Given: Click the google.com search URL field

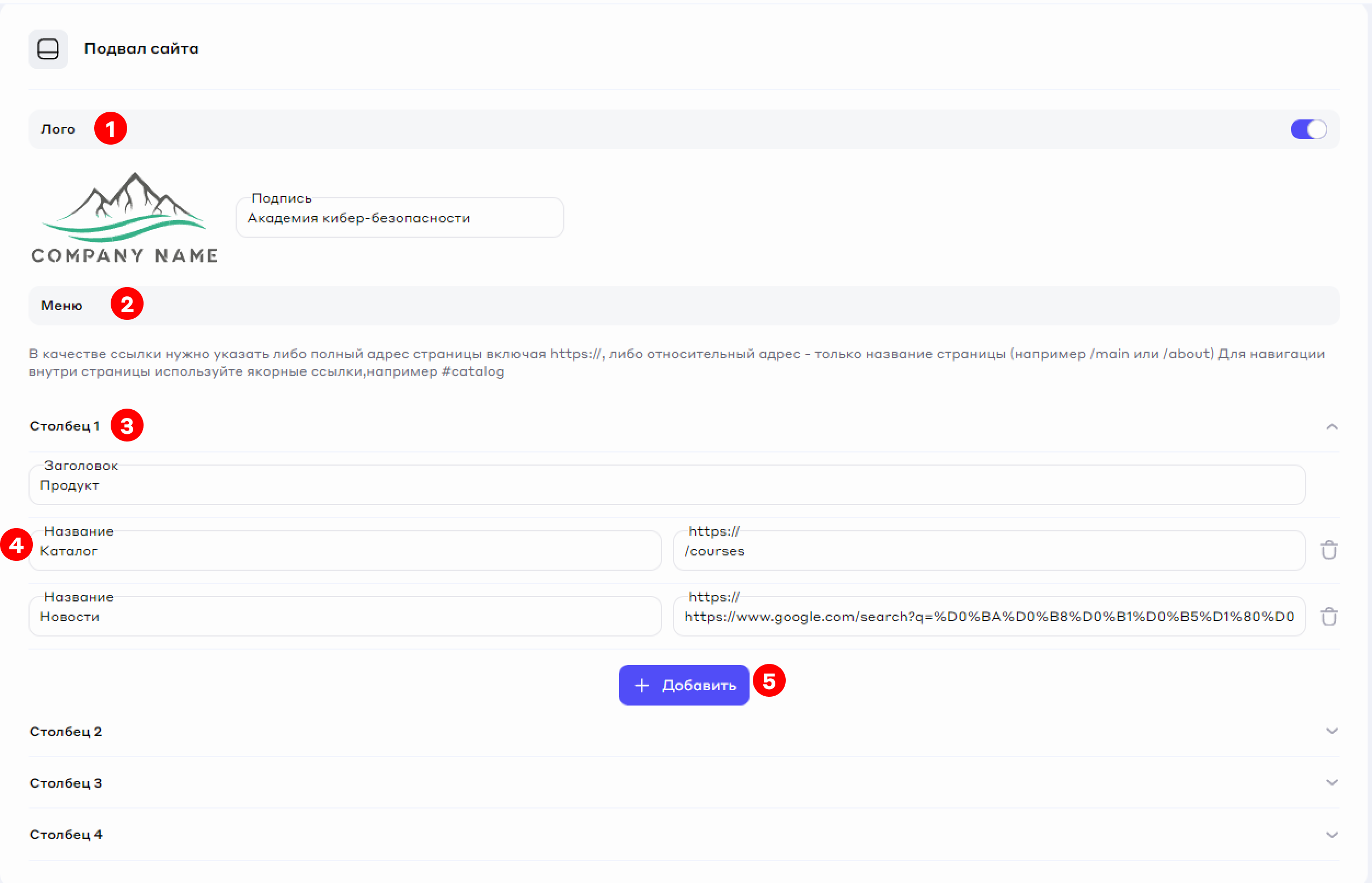Looking at the screenshot, I should pos(988,617).
